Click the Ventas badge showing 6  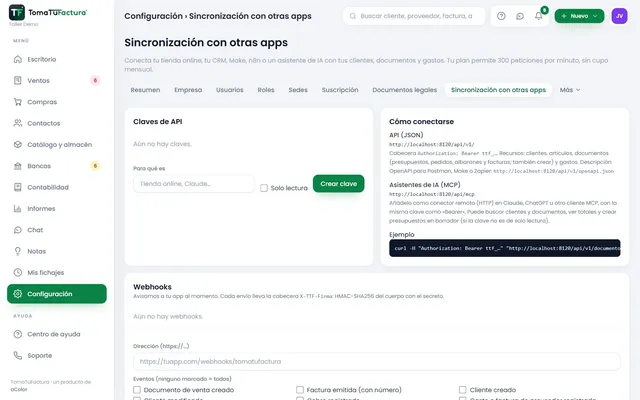click(x=95, y=80)
